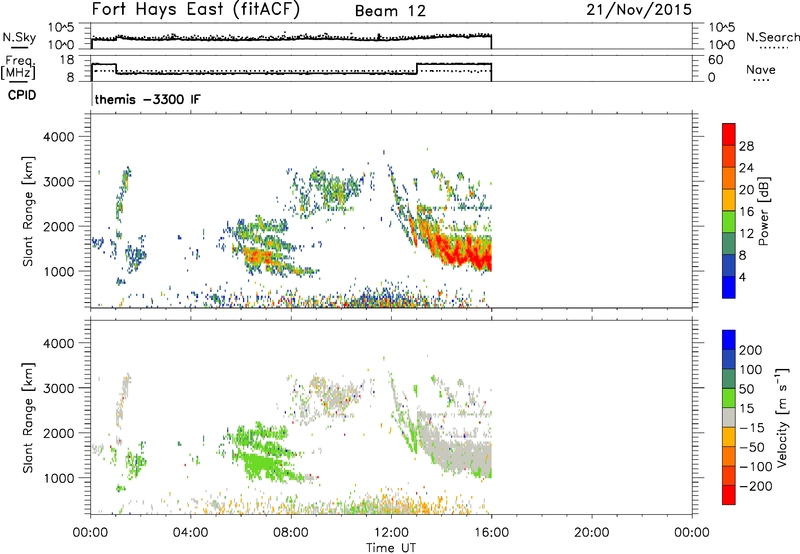Click the '04:00' time axis label
This screenshot has height=554, width=800.
click(191, 533)
